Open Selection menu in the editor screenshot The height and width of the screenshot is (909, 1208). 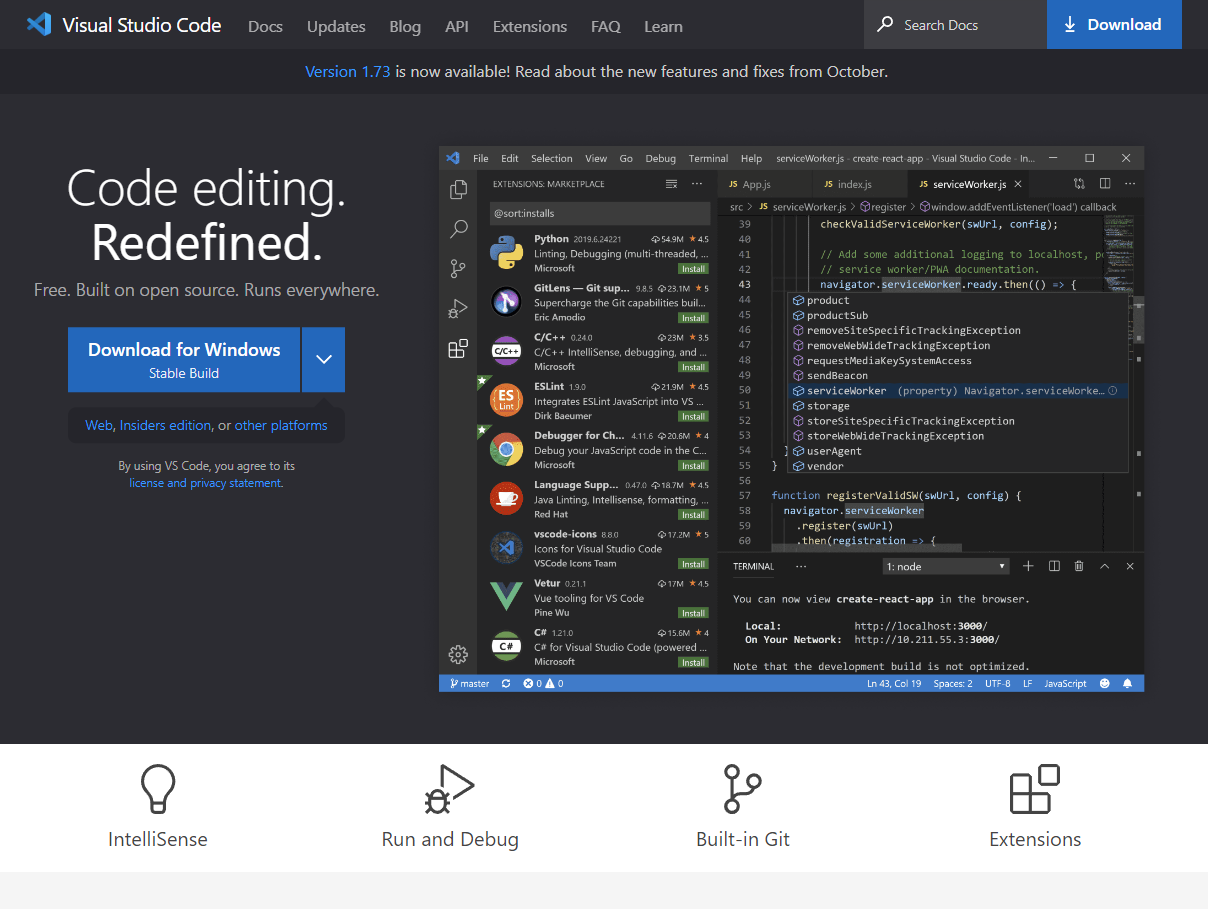tap(552, 158)
